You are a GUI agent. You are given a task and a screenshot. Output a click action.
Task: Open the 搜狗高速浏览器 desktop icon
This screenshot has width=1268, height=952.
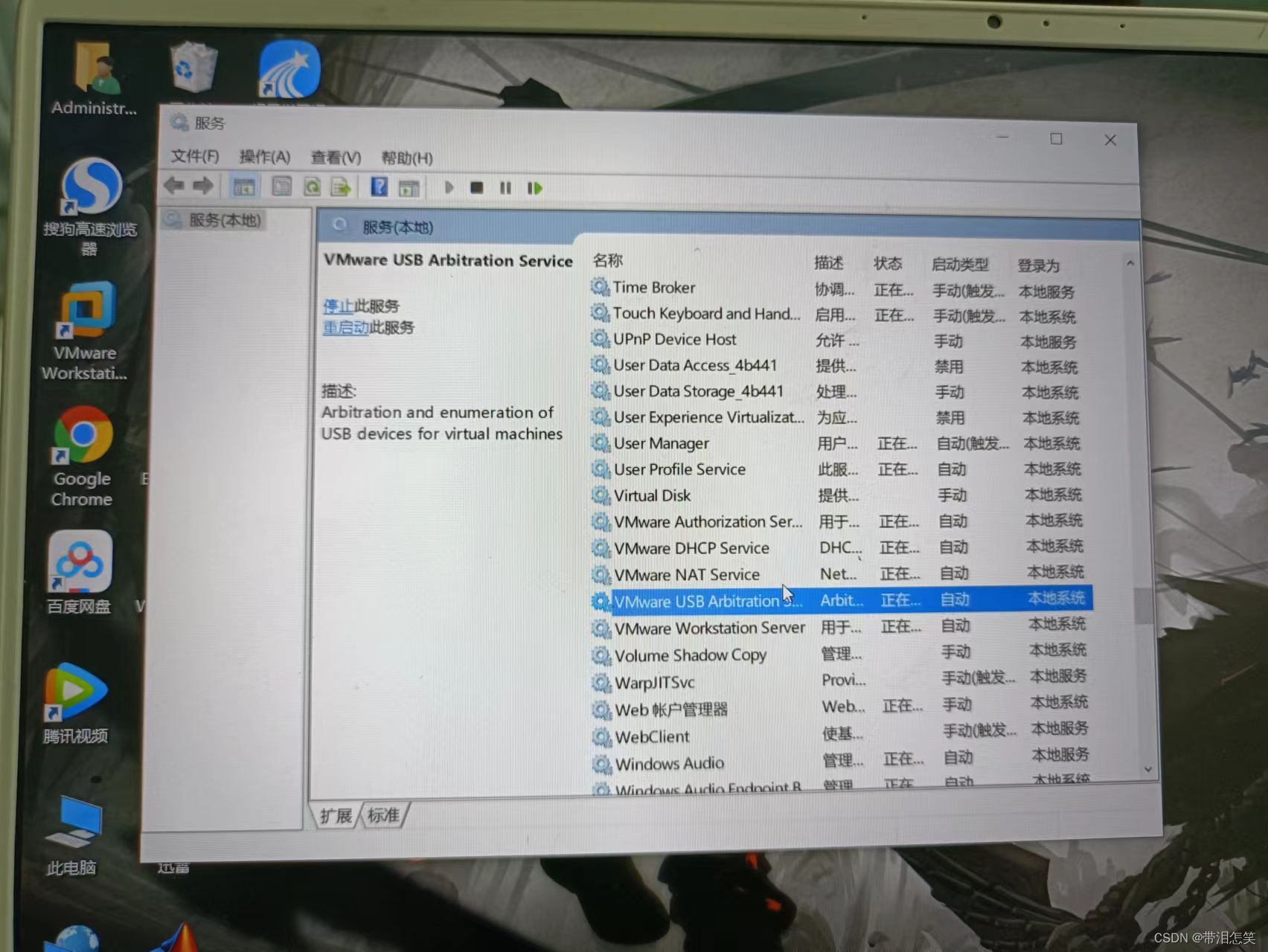90,208
